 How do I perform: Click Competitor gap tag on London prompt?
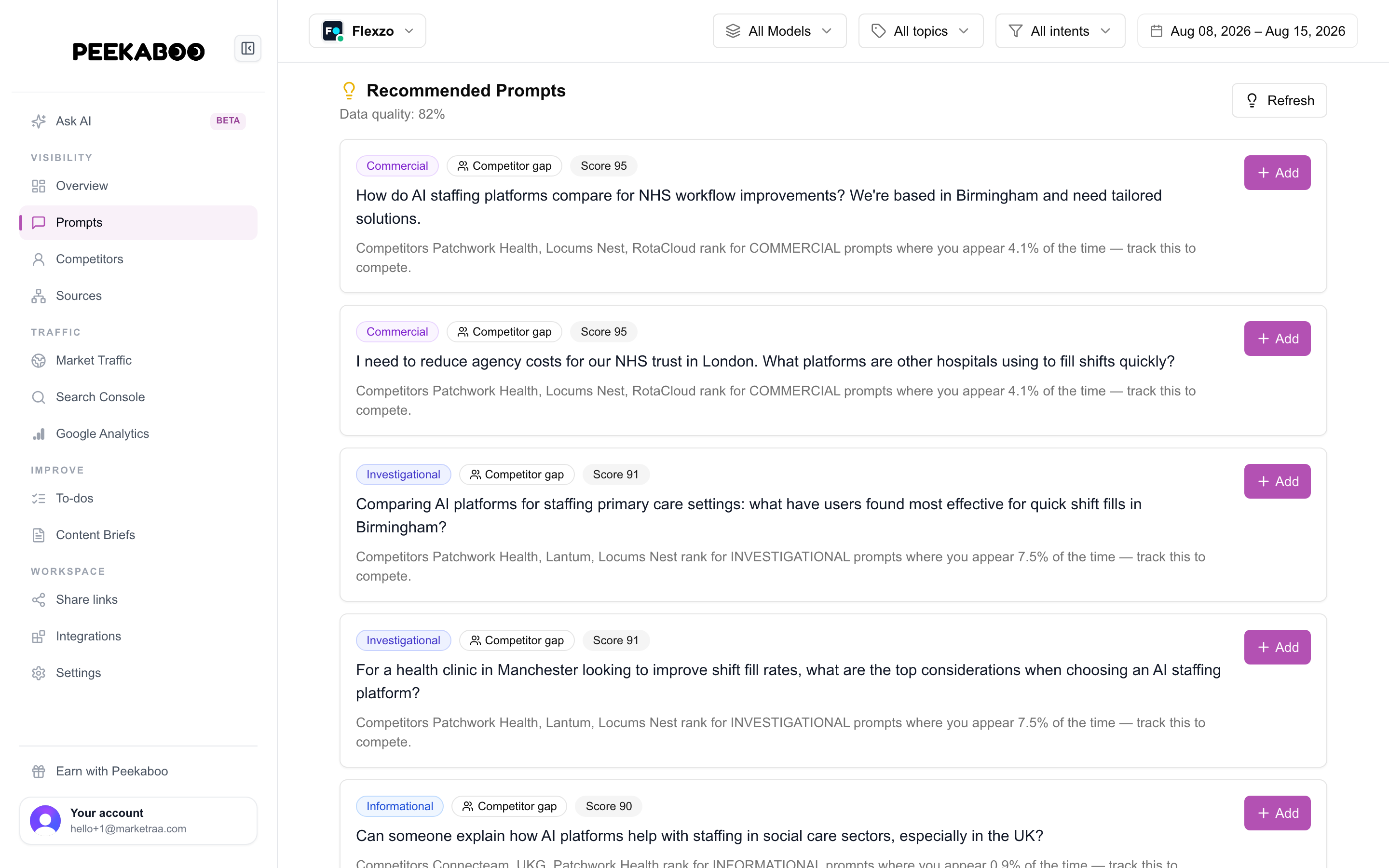(504, 332)
